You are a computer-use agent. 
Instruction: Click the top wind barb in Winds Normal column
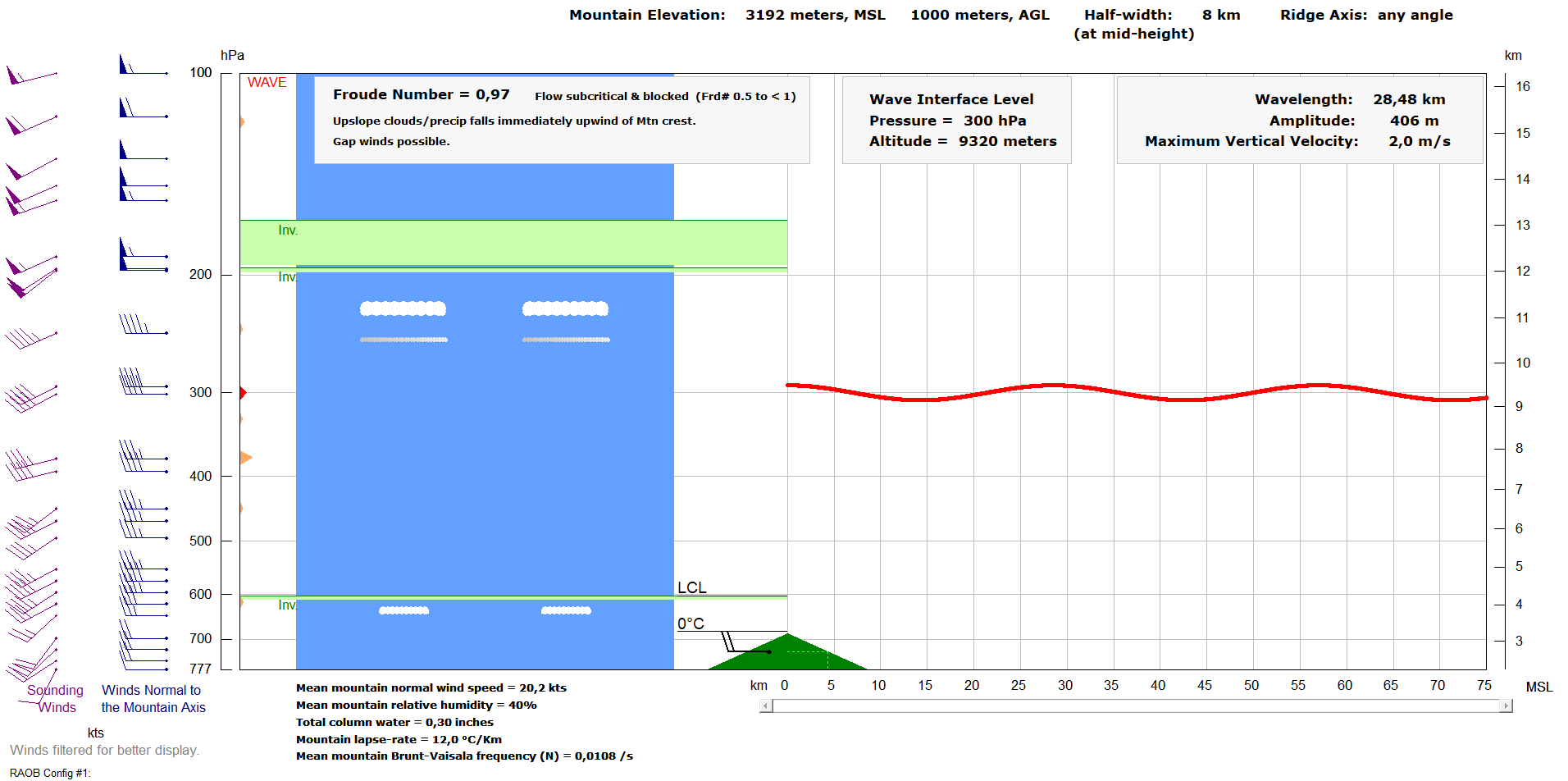141,66
